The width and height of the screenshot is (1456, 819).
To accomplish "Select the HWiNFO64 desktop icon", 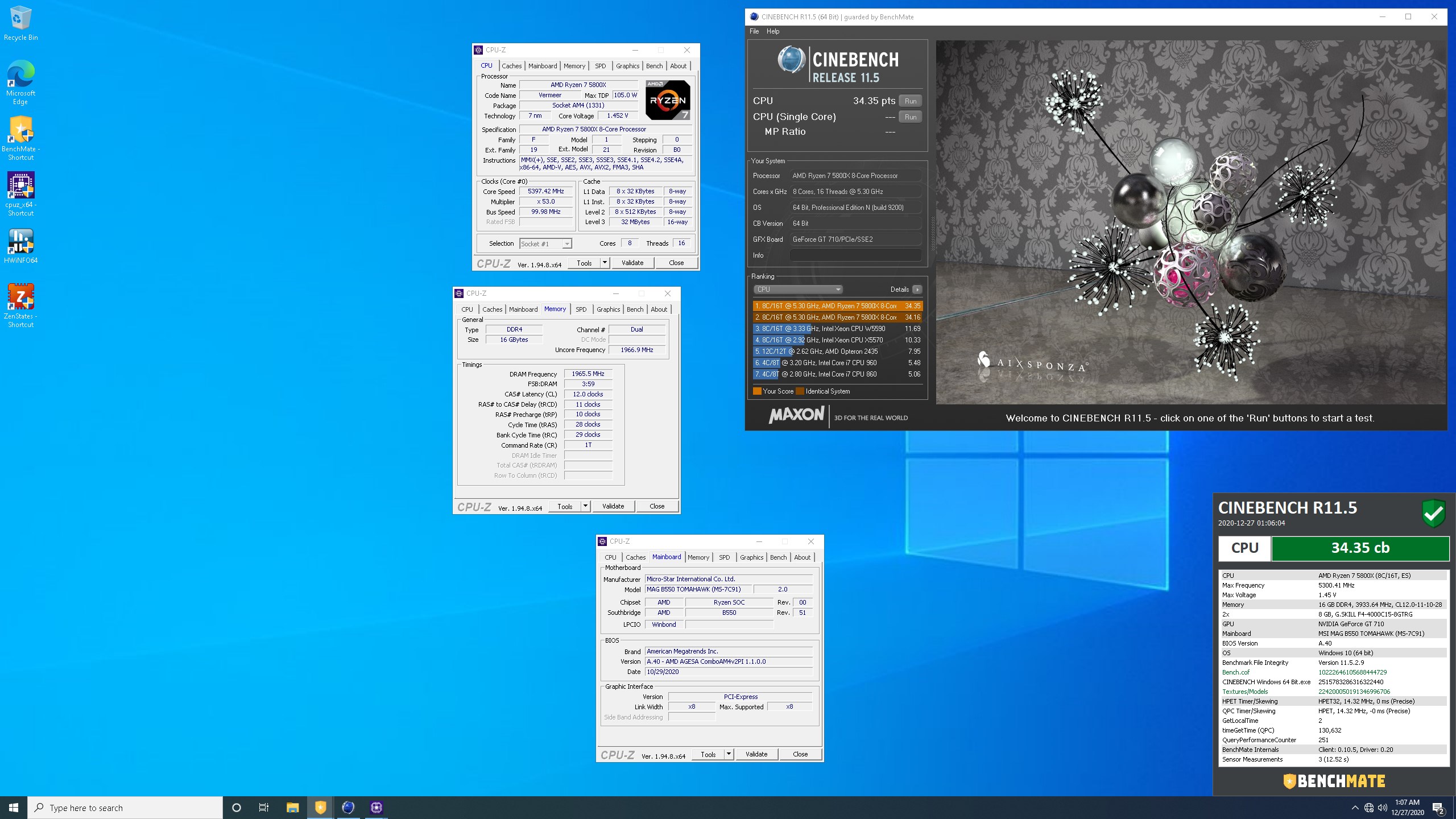I will pos(20,246).
